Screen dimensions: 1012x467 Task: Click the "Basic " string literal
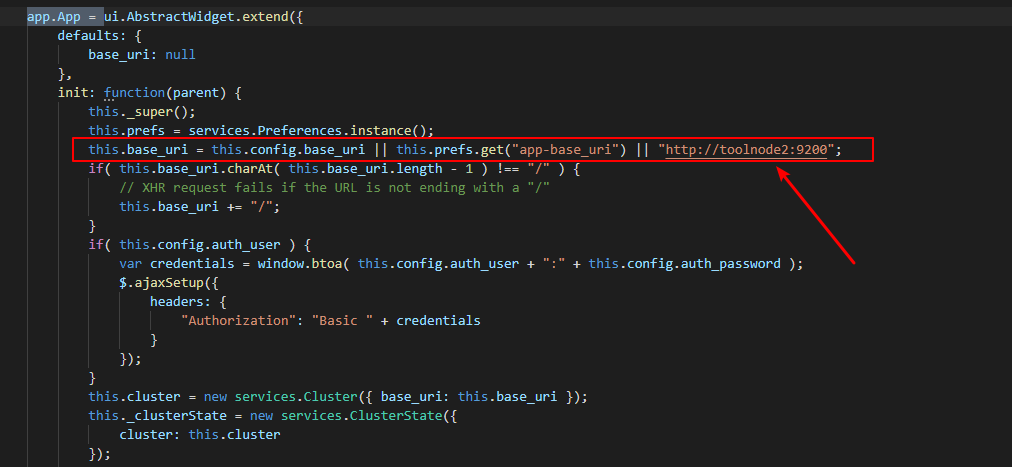342,320
